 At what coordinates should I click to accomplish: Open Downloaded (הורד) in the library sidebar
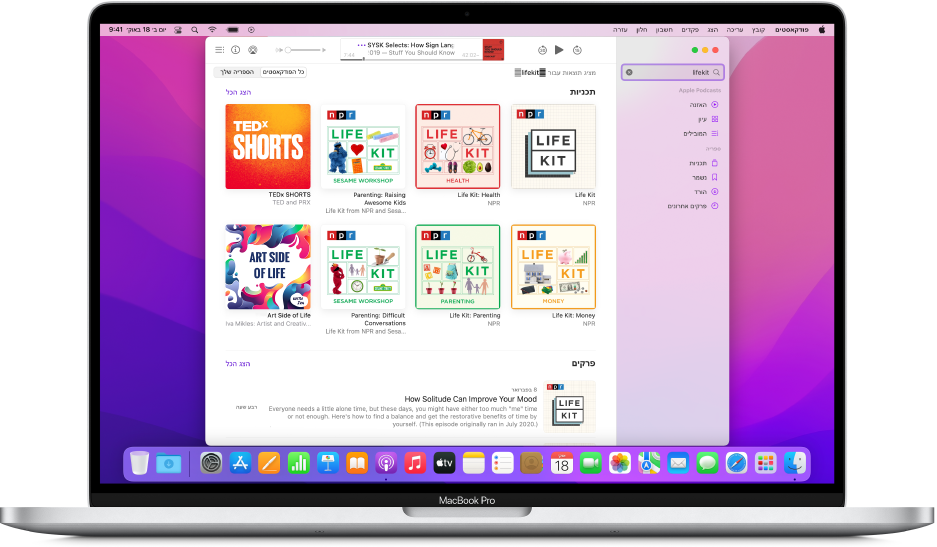(706, 191)
